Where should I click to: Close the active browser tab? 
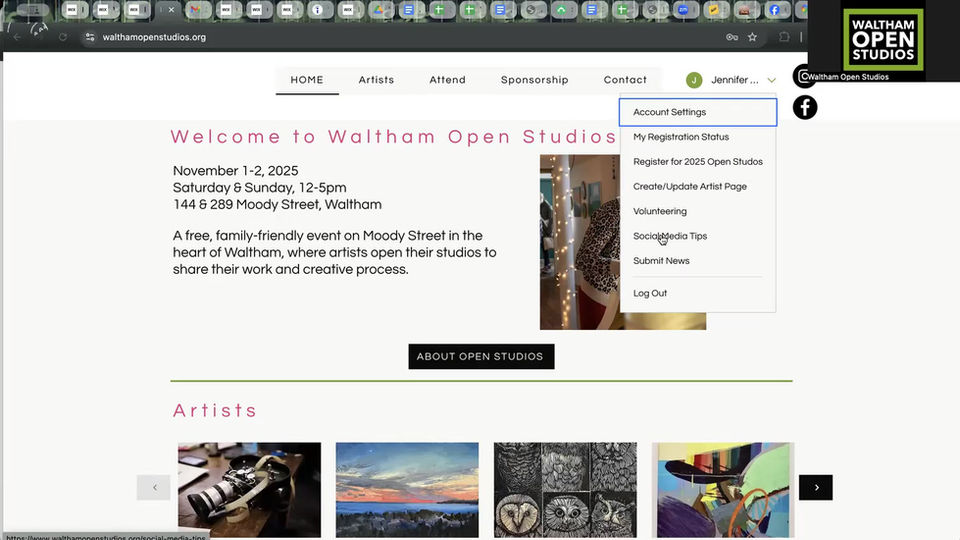pyautogui.click(x=171, y=10)
